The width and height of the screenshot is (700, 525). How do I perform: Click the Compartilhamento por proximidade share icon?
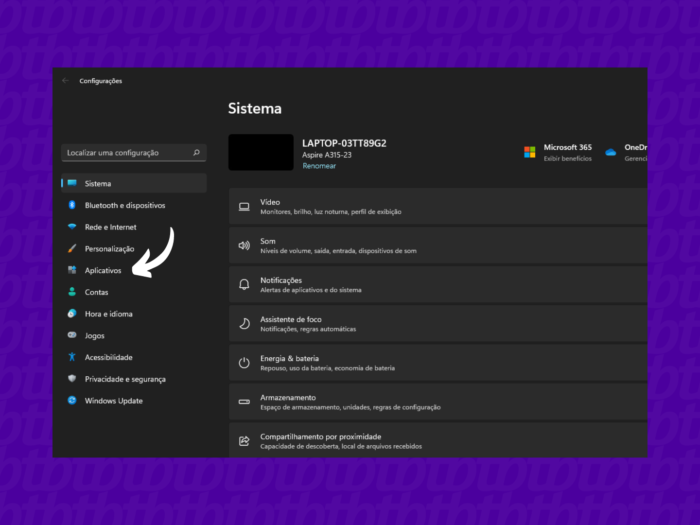tap(244, 441)
